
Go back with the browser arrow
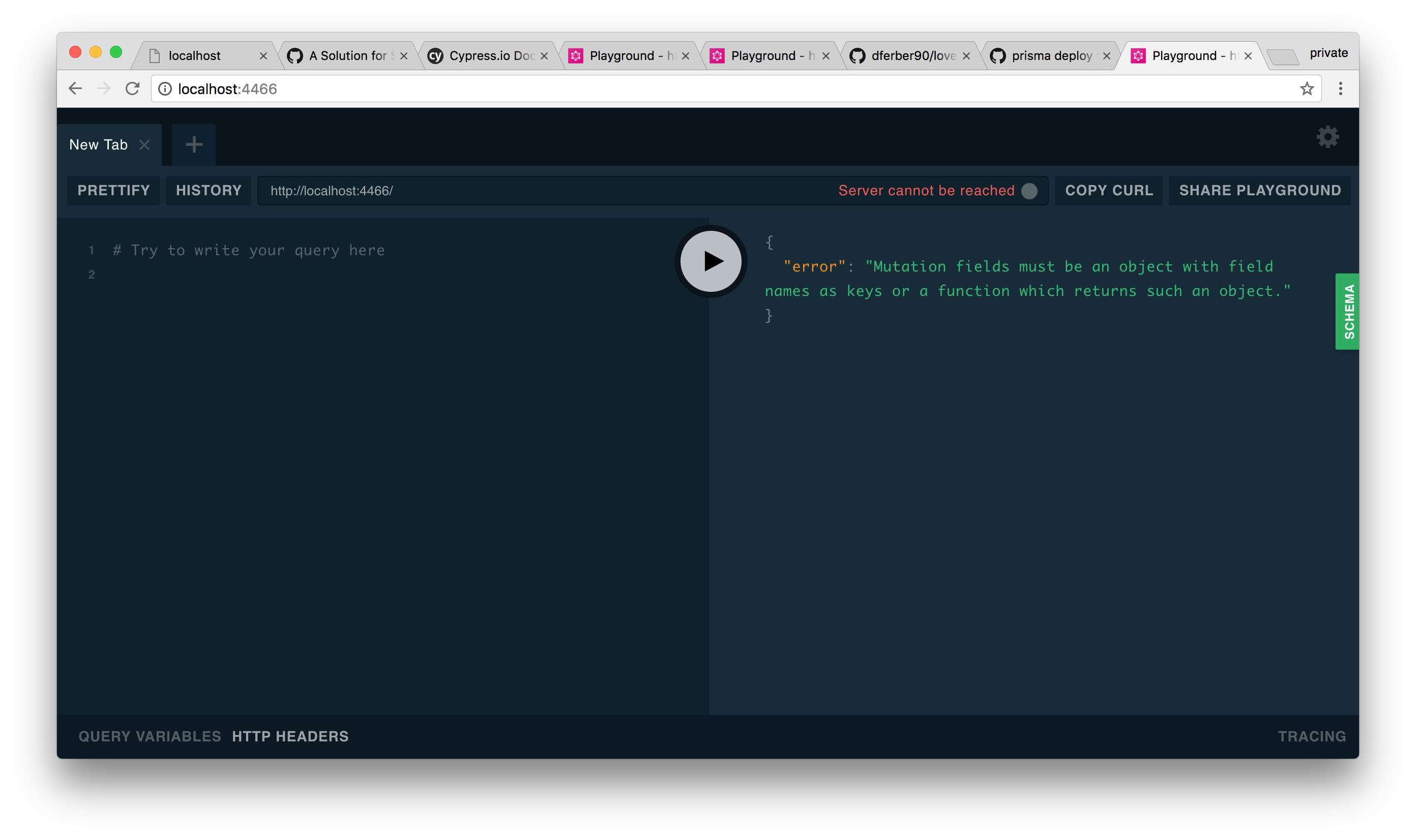click(x=75, y=89)
